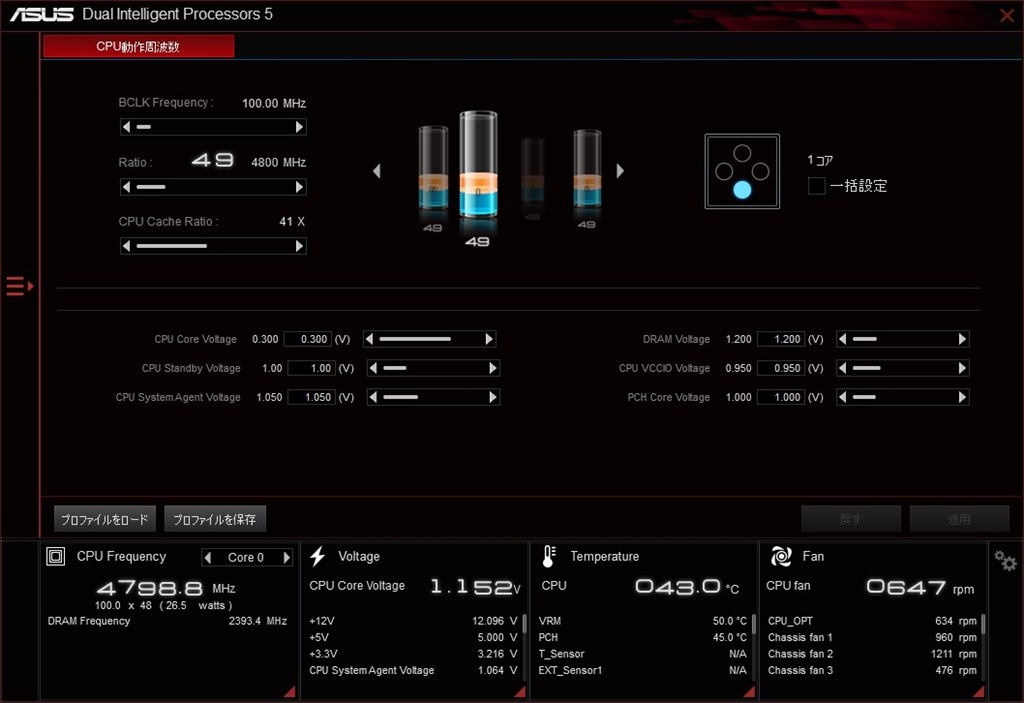Viewport: 1024px width, 703px height.
Task: Expand the Voltage panel corner triangle
Action: tap(519, 690)
